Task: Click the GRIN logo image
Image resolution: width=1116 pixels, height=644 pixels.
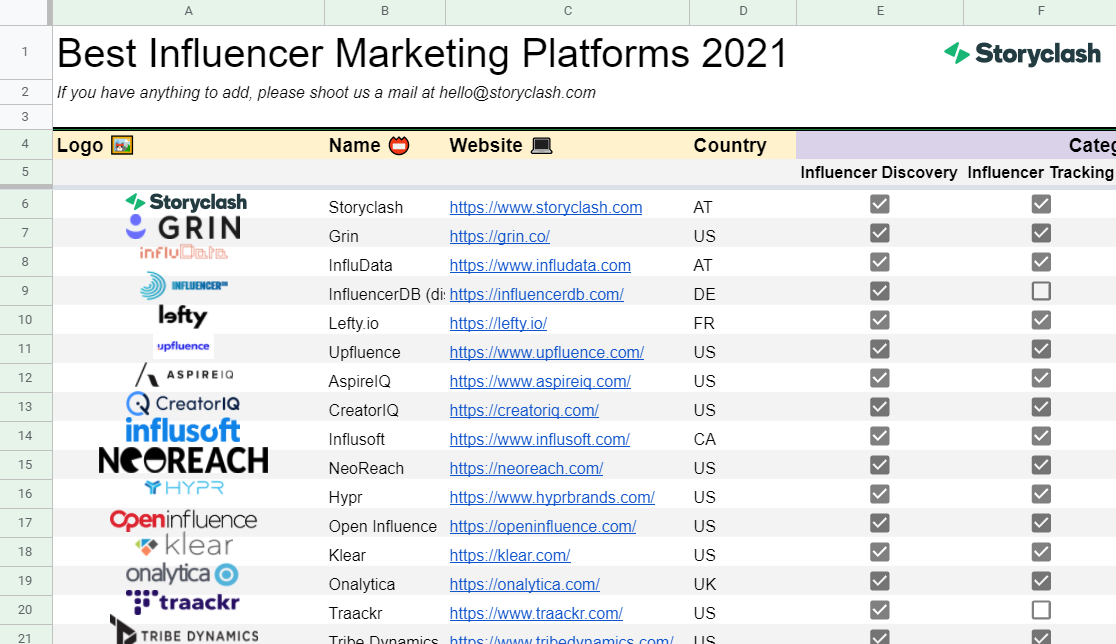Action: pyautogui.click(x=184, y=228)
